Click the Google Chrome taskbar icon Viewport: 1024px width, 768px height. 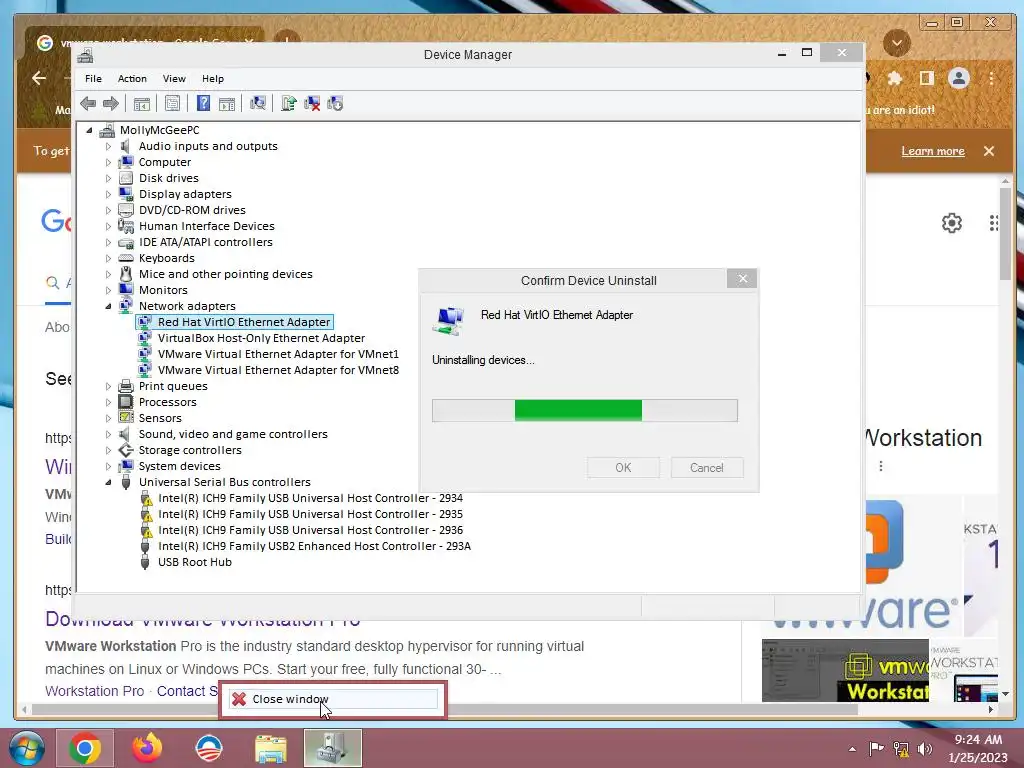click(x=85, y=748)
